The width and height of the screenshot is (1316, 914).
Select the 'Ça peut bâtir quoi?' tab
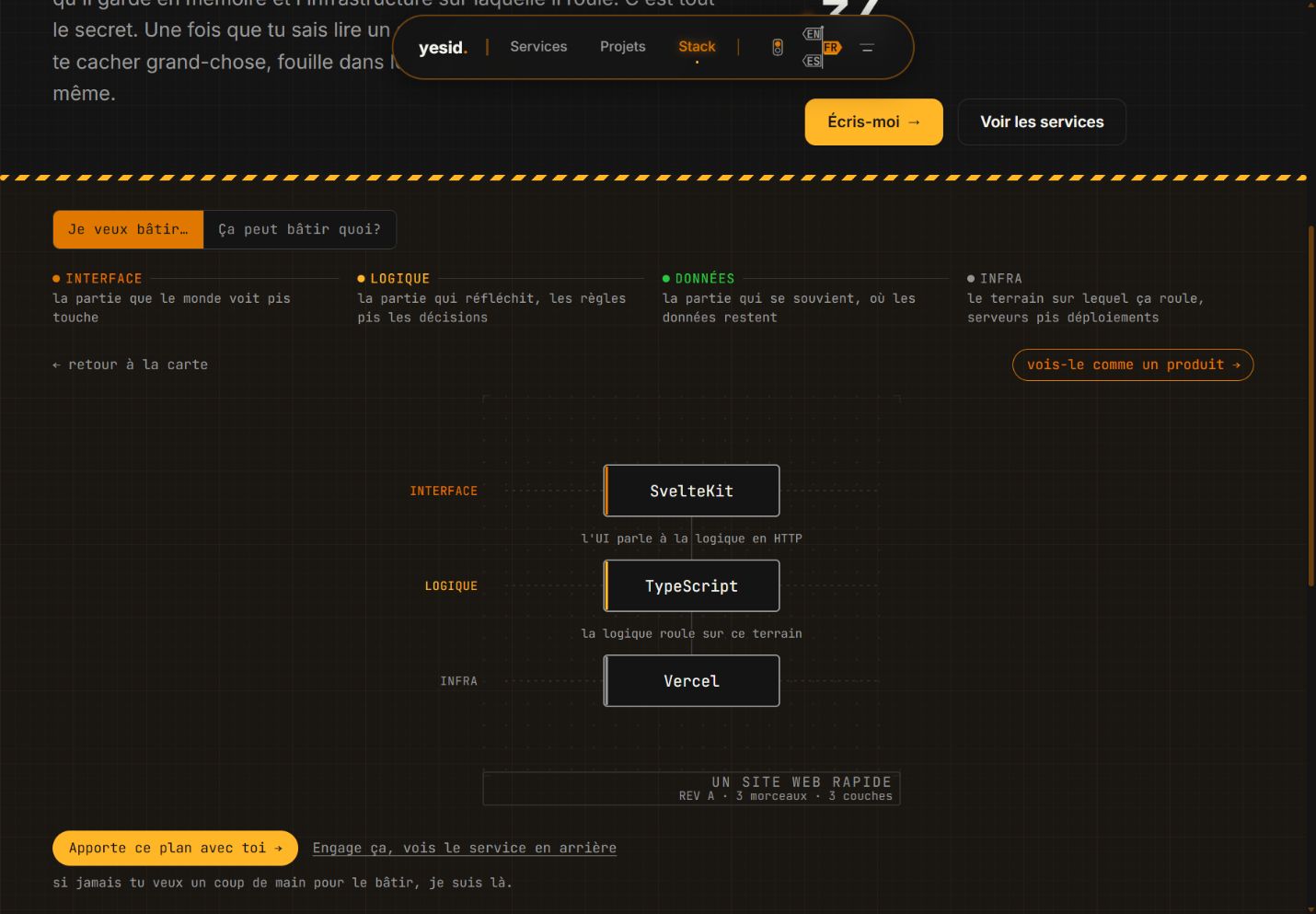(x=299, y=229)
